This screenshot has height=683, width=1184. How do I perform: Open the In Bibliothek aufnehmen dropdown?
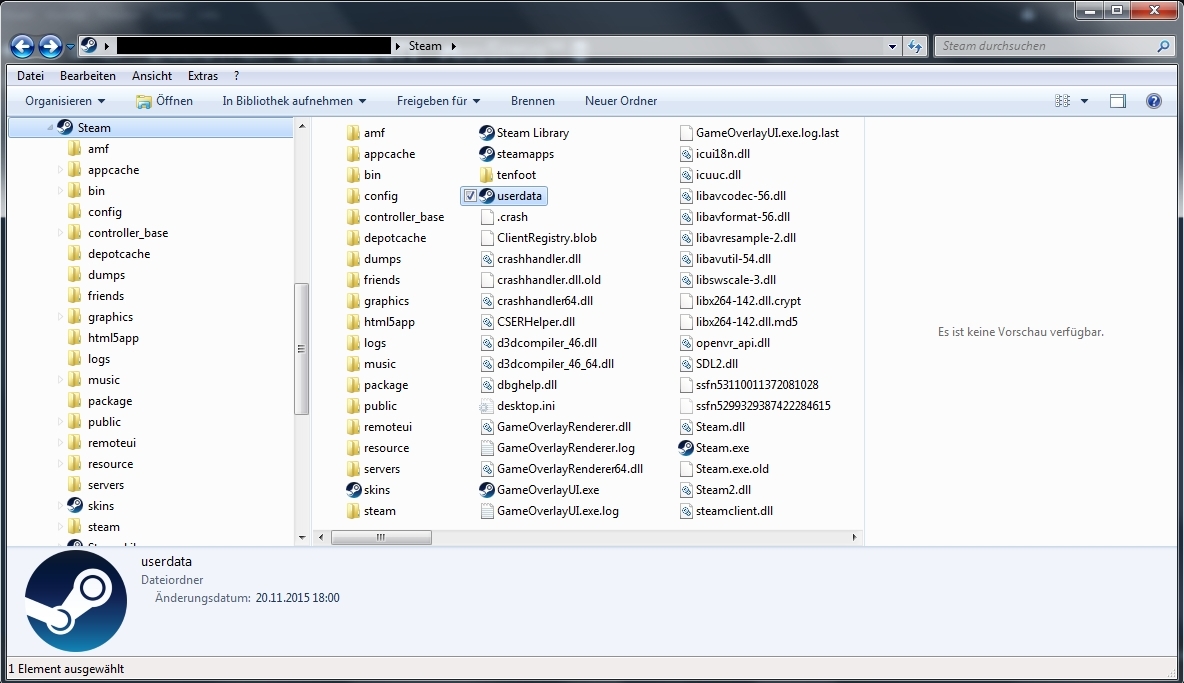click(294, 101)
